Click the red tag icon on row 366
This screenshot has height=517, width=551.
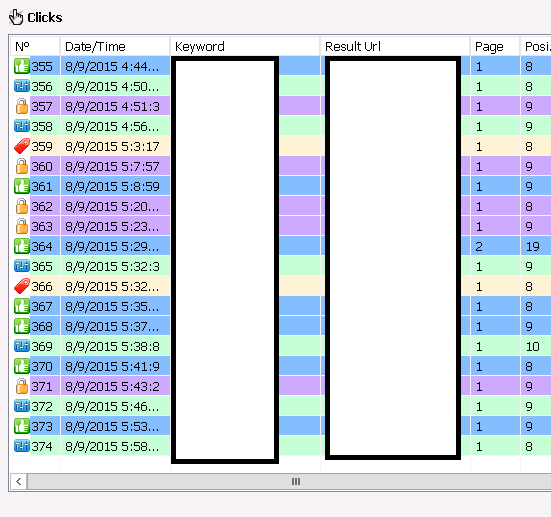(x=21, y=286)
